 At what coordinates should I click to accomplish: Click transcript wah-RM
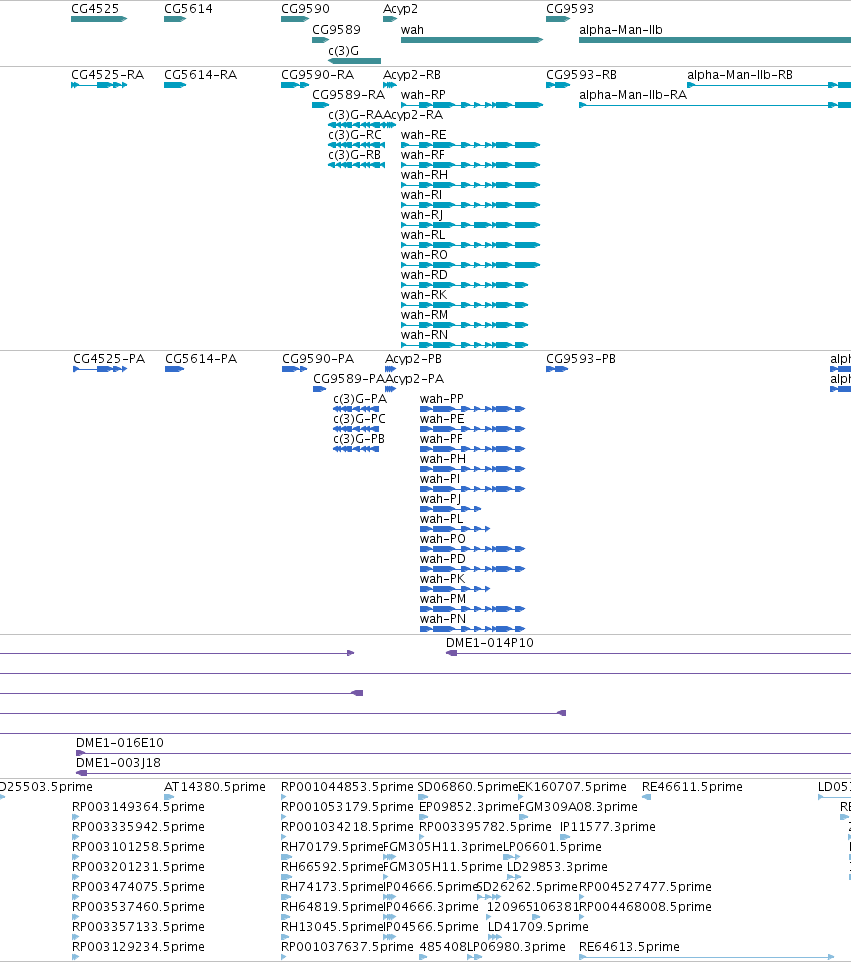coord(425,315)
